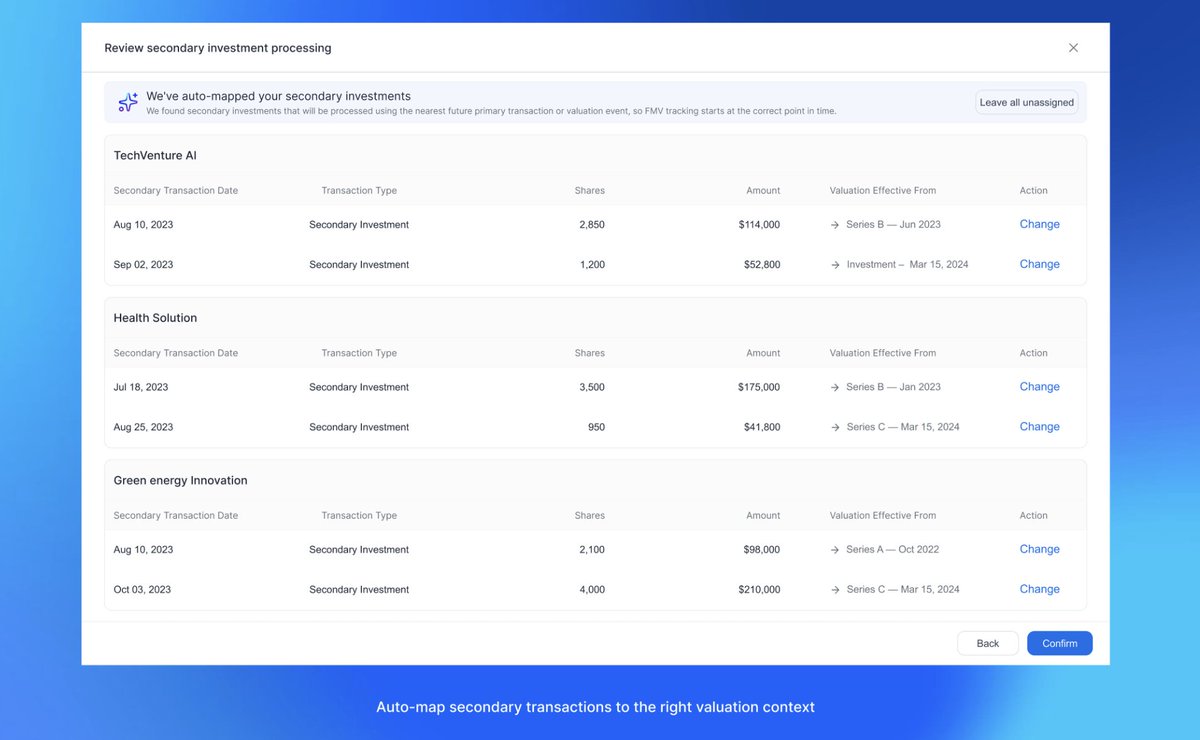Click the $41,800 amount cell
The image size is (1200, 740).
tap(762, 427)
